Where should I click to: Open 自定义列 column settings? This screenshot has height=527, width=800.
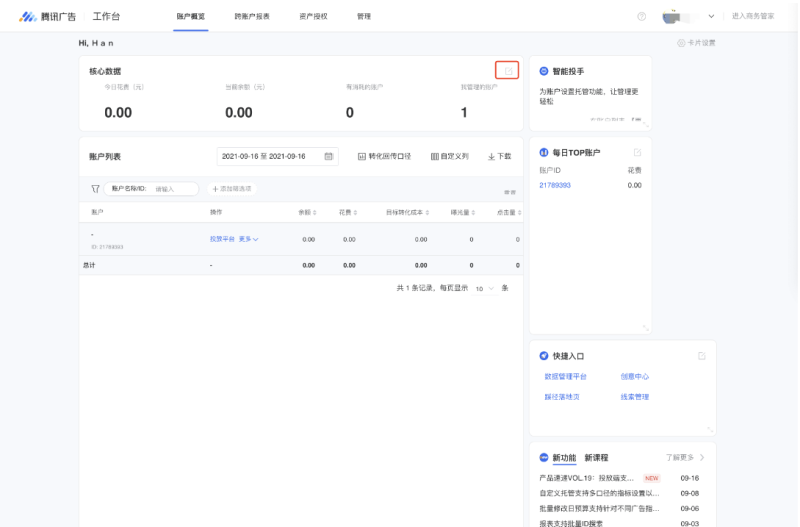[449, 157]
